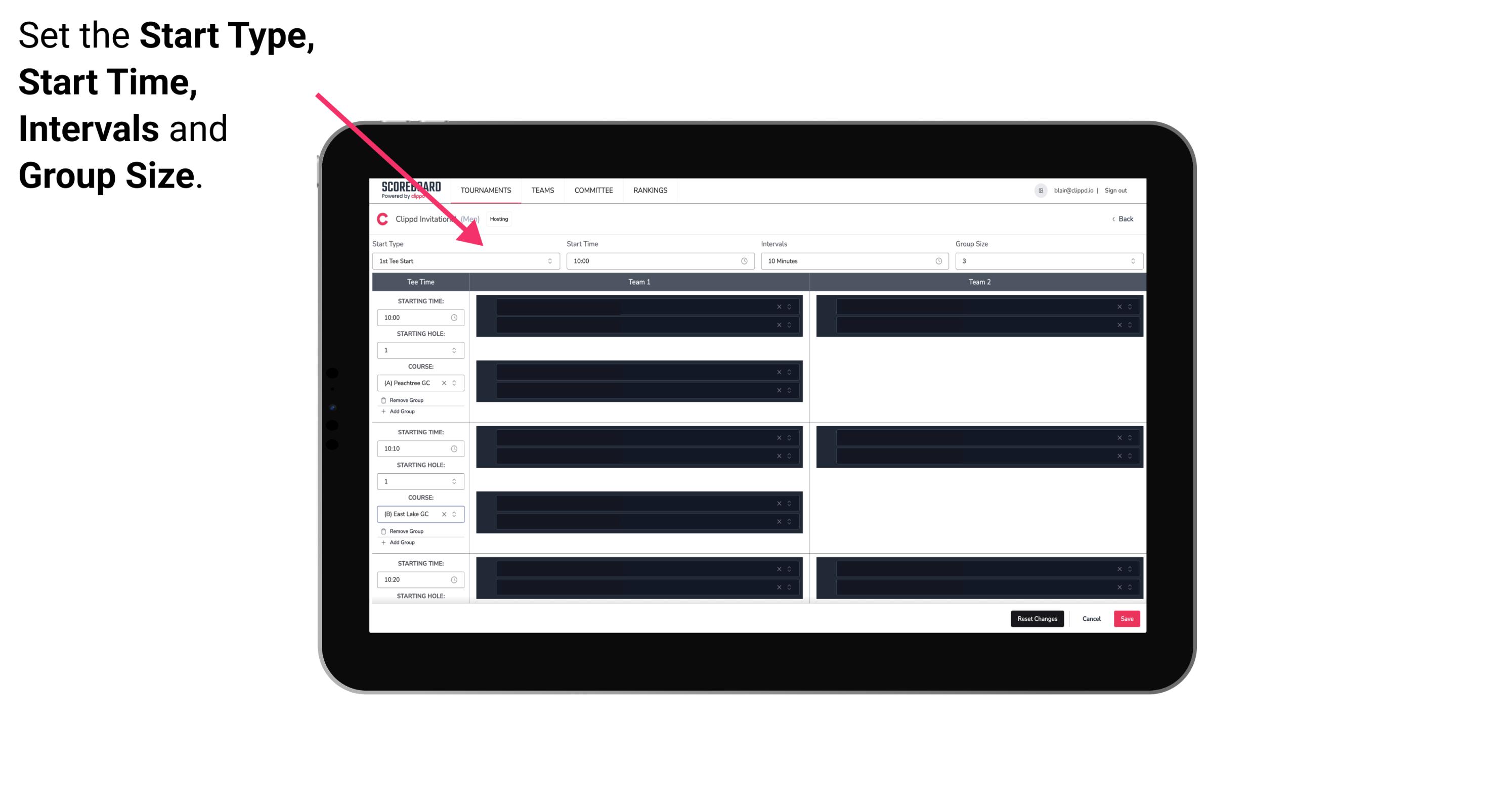Click the Remove Group link for first tee time
The width and height of the screenshot is (1510, 812).
point(405,399)
